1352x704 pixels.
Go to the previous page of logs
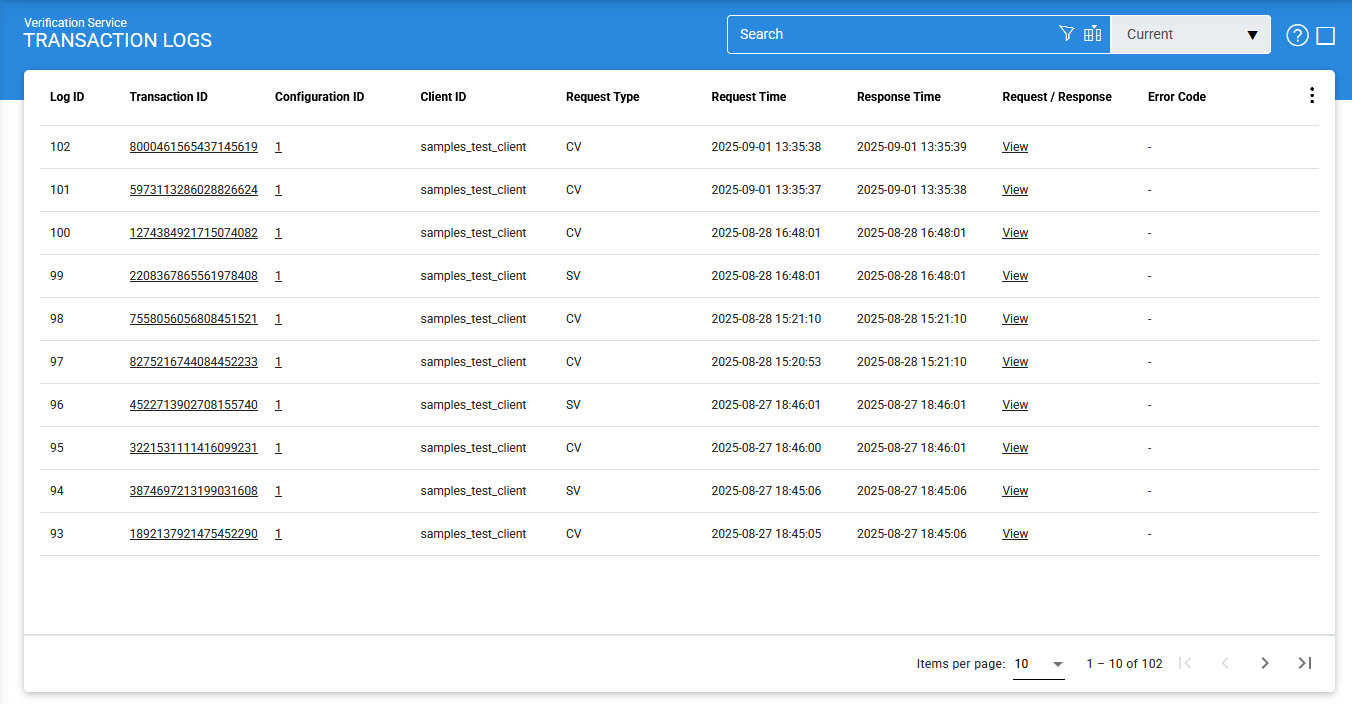pyautogui.click(x=1225, y=663)
